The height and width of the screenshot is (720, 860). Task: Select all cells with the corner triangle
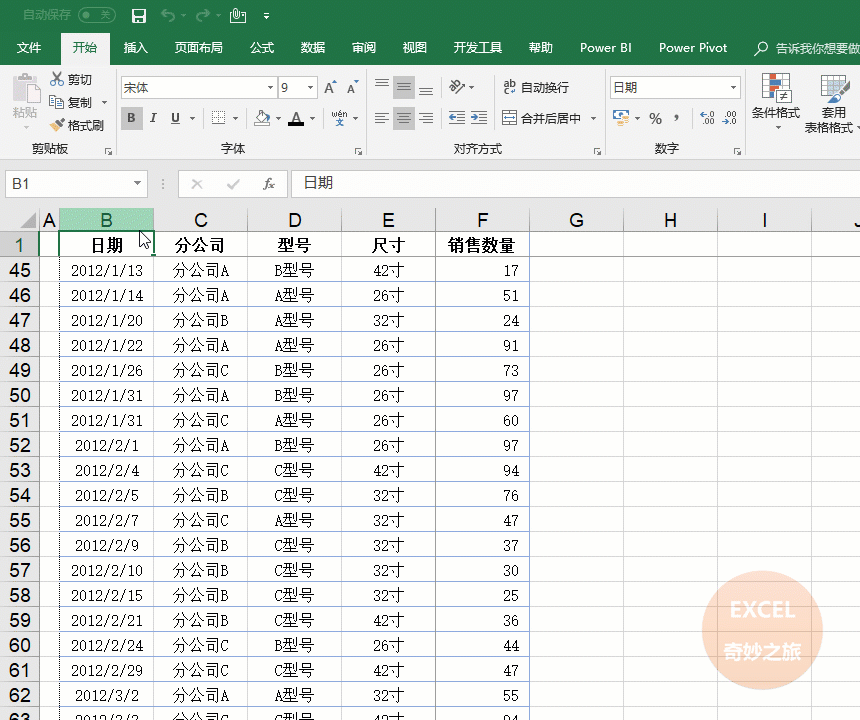(29, 220)
